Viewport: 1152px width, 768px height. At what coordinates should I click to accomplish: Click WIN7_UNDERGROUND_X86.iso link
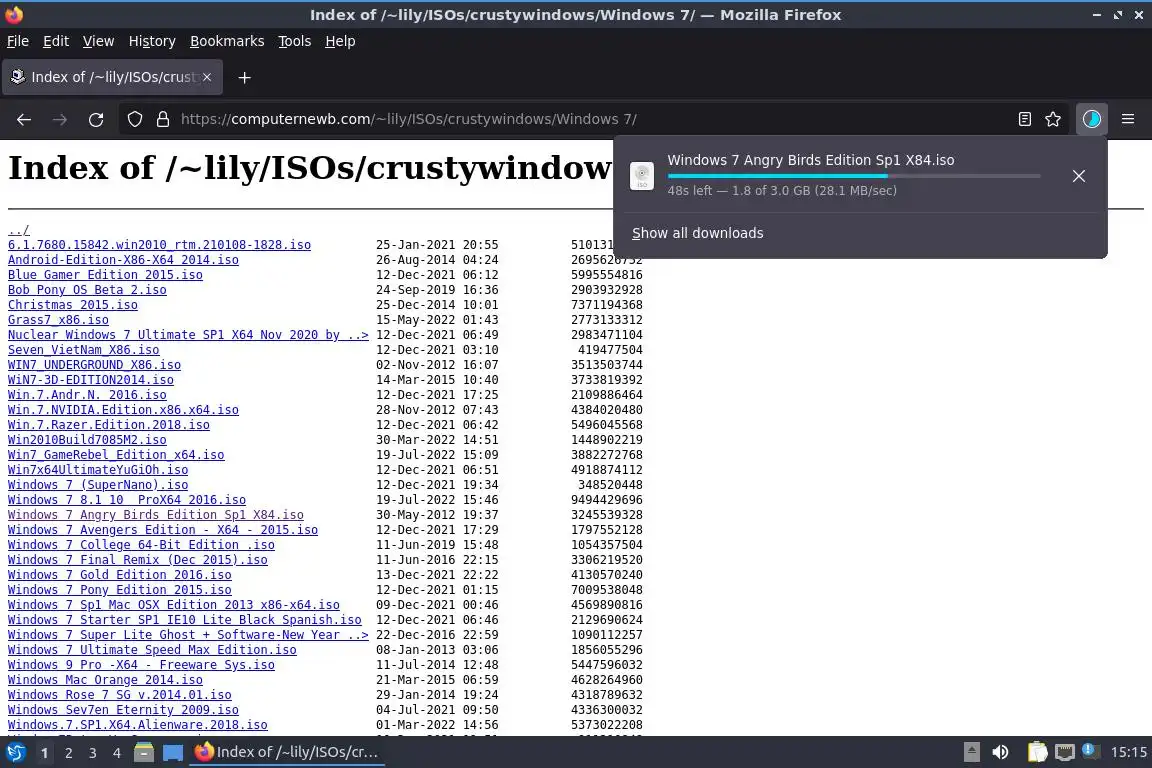pyautogui.click(x=94, y=365)
